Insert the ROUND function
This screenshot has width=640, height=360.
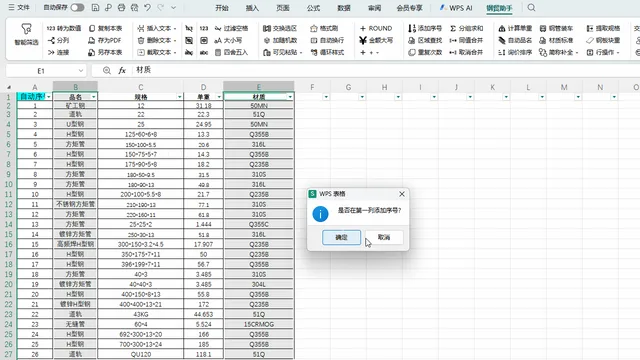[x=376, y=28]
